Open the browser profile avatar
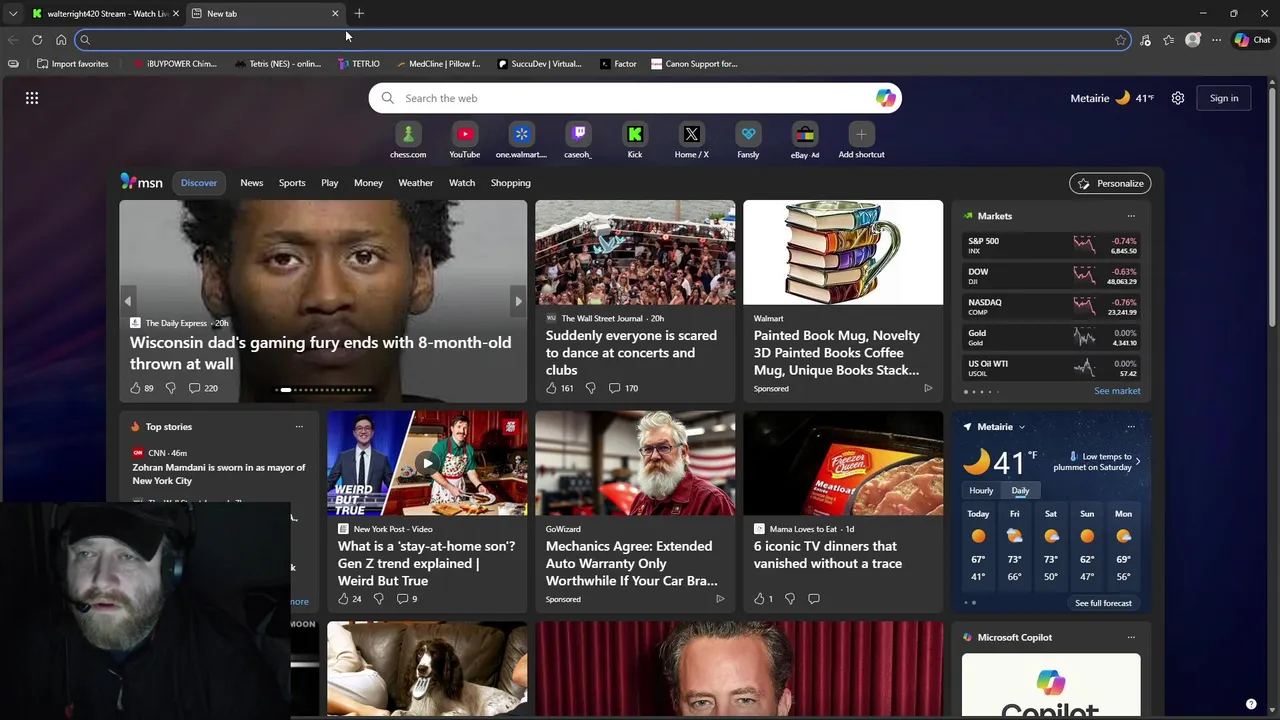The height and width of the screenshot is (720, 1280). (x=1193, y=40)
